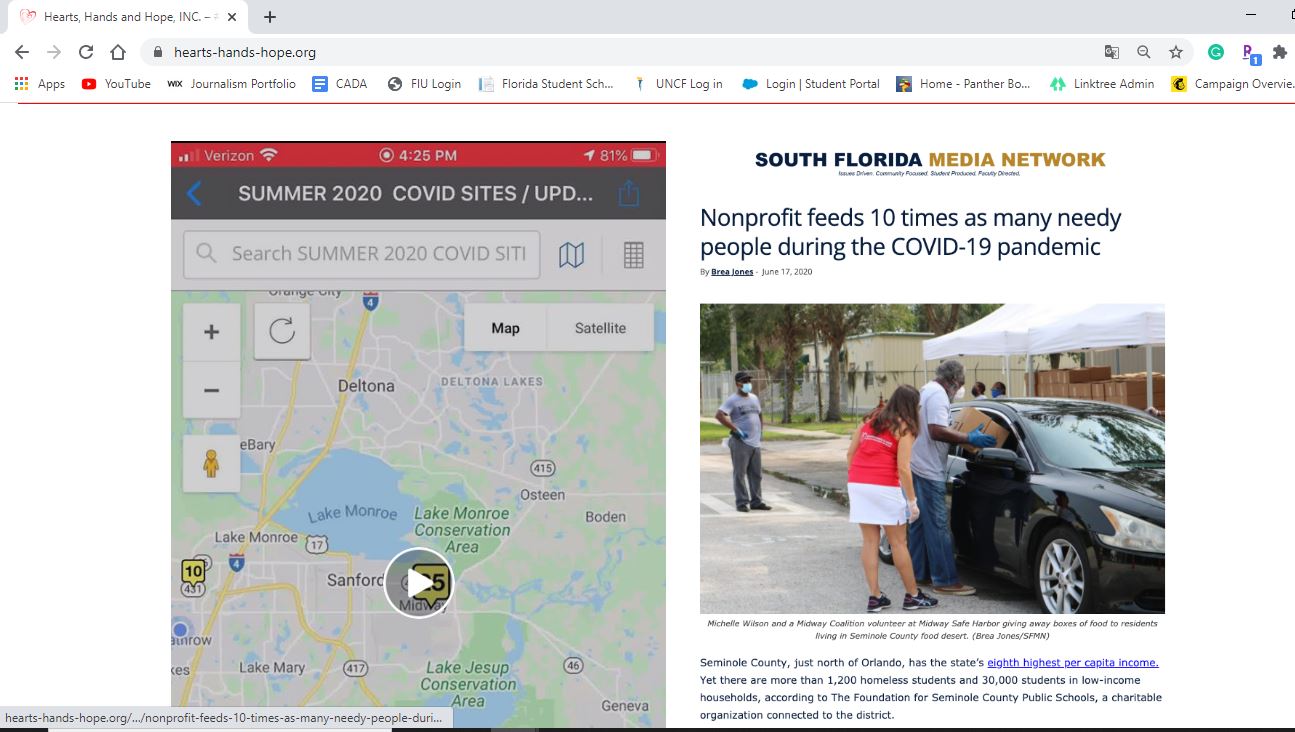Open the Extensions puzzle icon
Image resolution: width=1295 pixels, height=732 pixels.
(x=1279, y=52)
